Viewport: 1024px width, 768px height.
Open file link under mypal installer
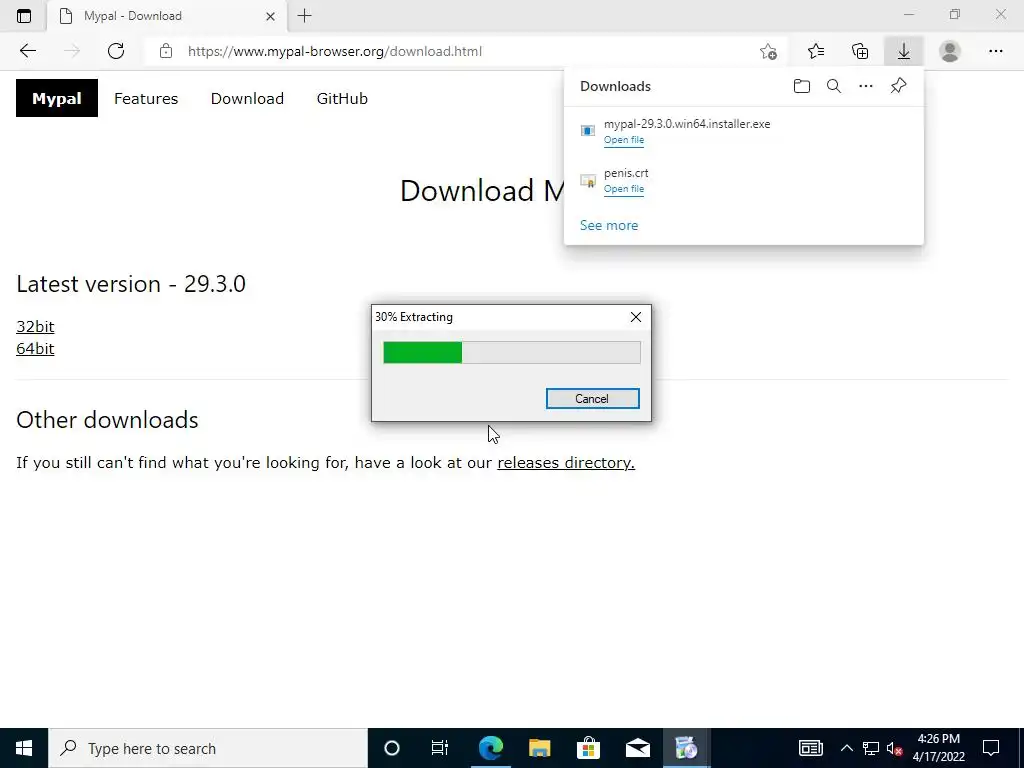(624, 140)
